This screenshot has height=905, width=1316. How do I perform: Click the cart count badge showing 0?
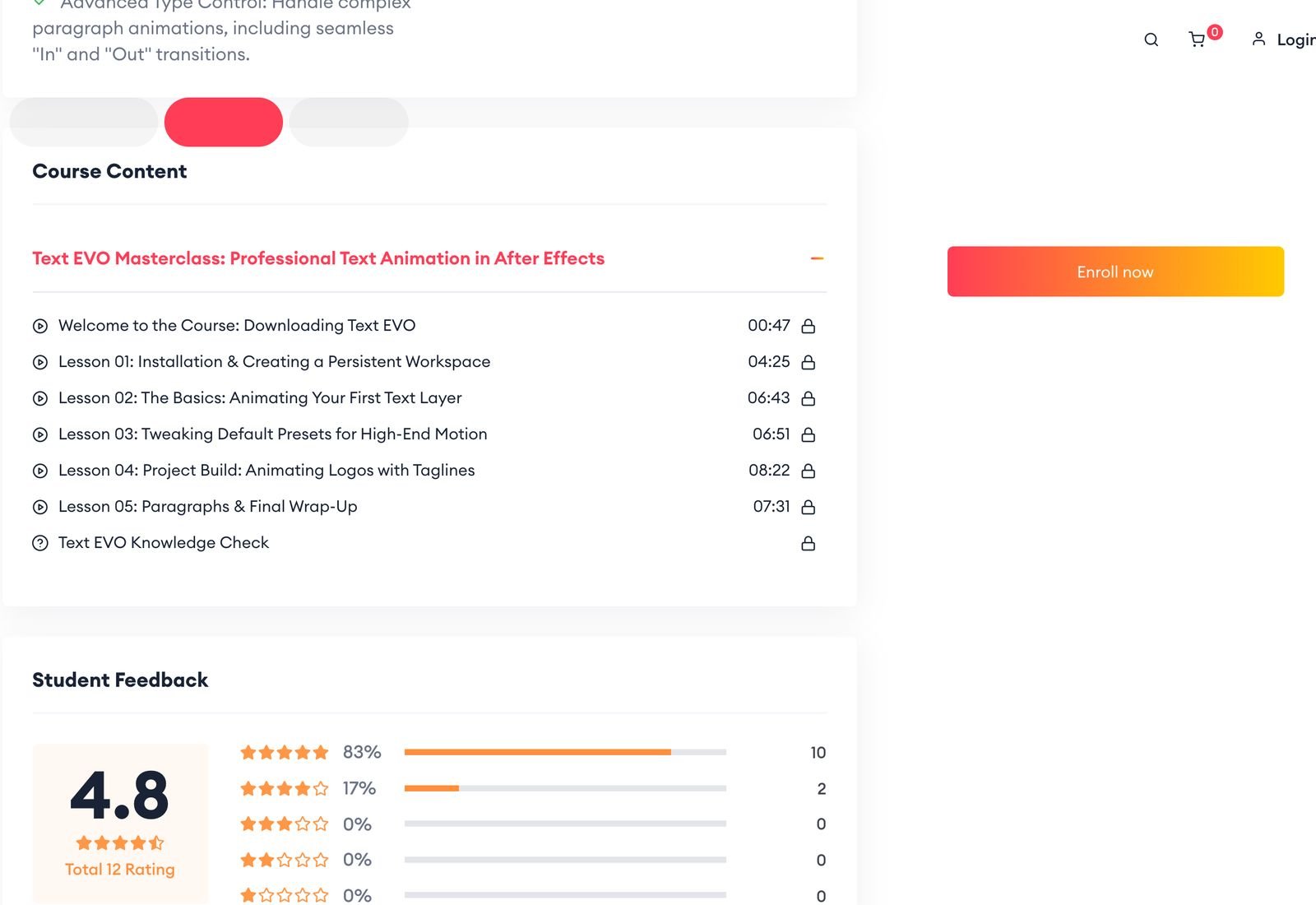pos(1214,32)
